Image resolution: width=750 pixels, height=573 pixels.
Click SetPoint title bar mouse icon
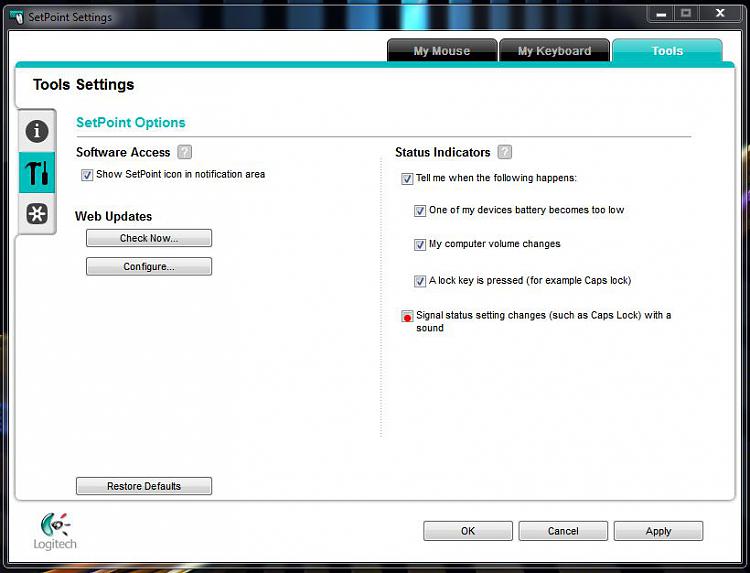17,17
